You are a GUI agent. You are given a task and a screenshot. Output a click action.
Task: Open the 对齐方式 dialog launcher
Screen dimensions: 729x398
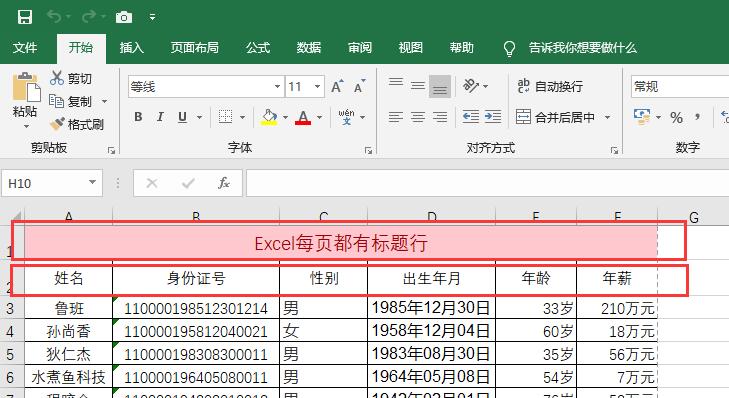click(614, 150)
